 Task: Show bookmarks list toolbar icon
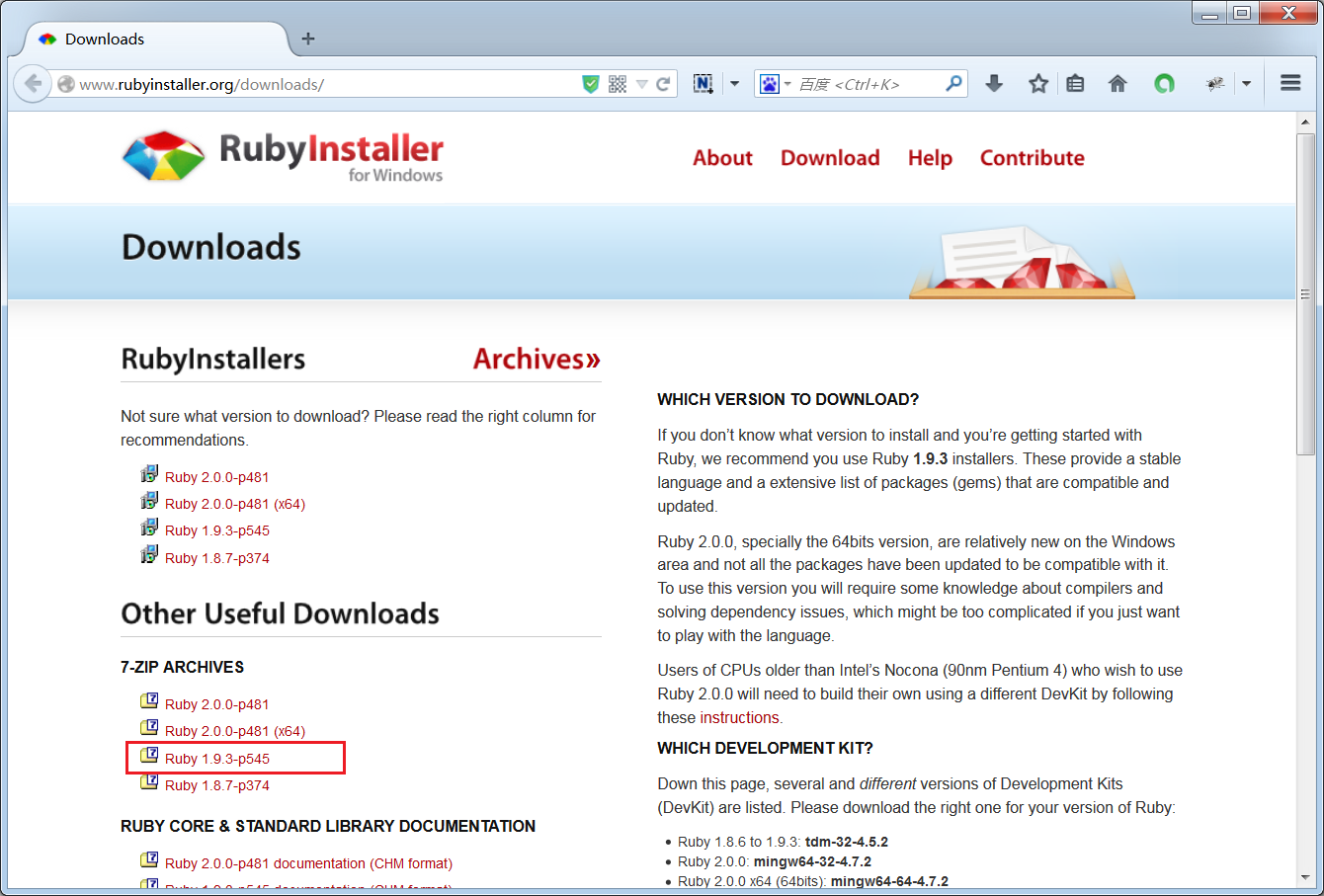coord(1075,84)
